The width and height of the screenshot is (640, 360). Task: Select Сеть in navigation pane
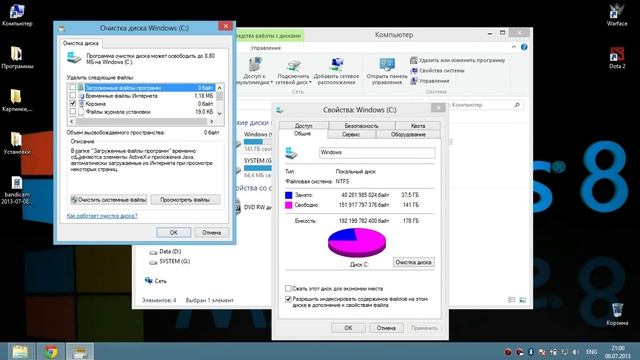[156, 281]
